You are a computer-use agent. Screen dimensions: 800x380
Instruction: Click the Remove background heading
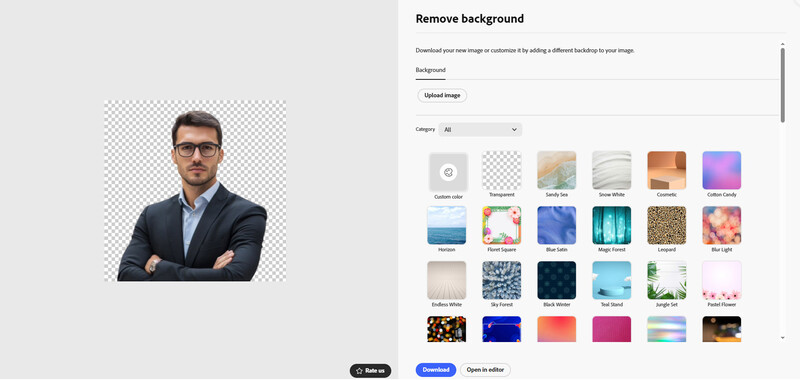[x=469, y=19]
